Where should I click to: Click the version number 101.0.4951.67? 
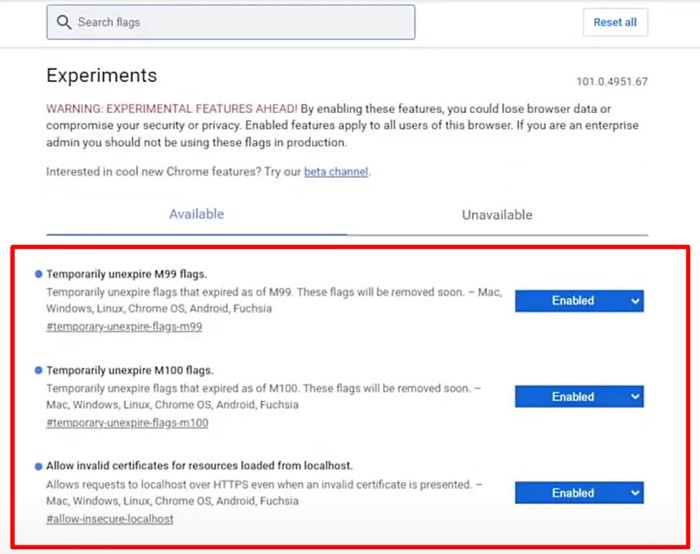point(612,82)
